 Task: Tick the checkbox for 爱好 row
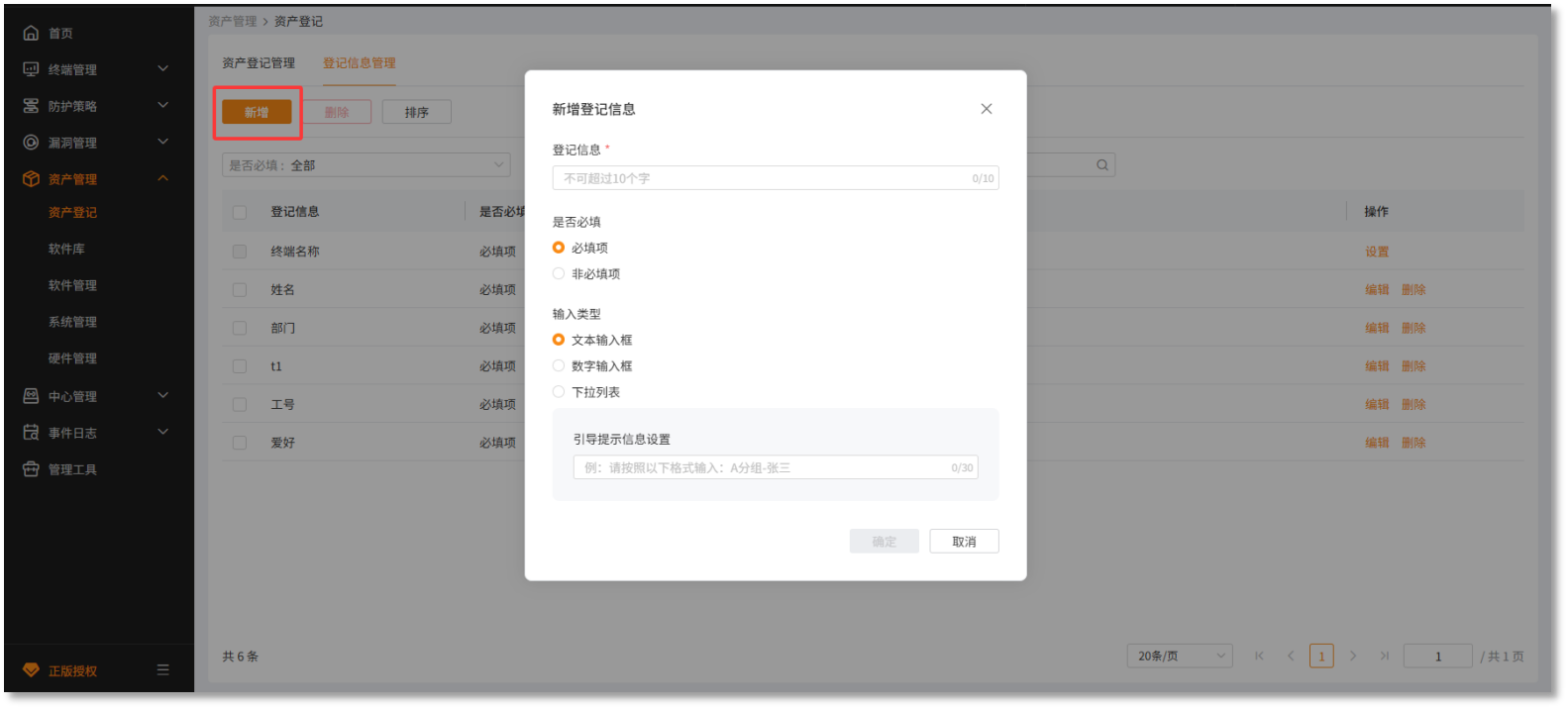240,443
